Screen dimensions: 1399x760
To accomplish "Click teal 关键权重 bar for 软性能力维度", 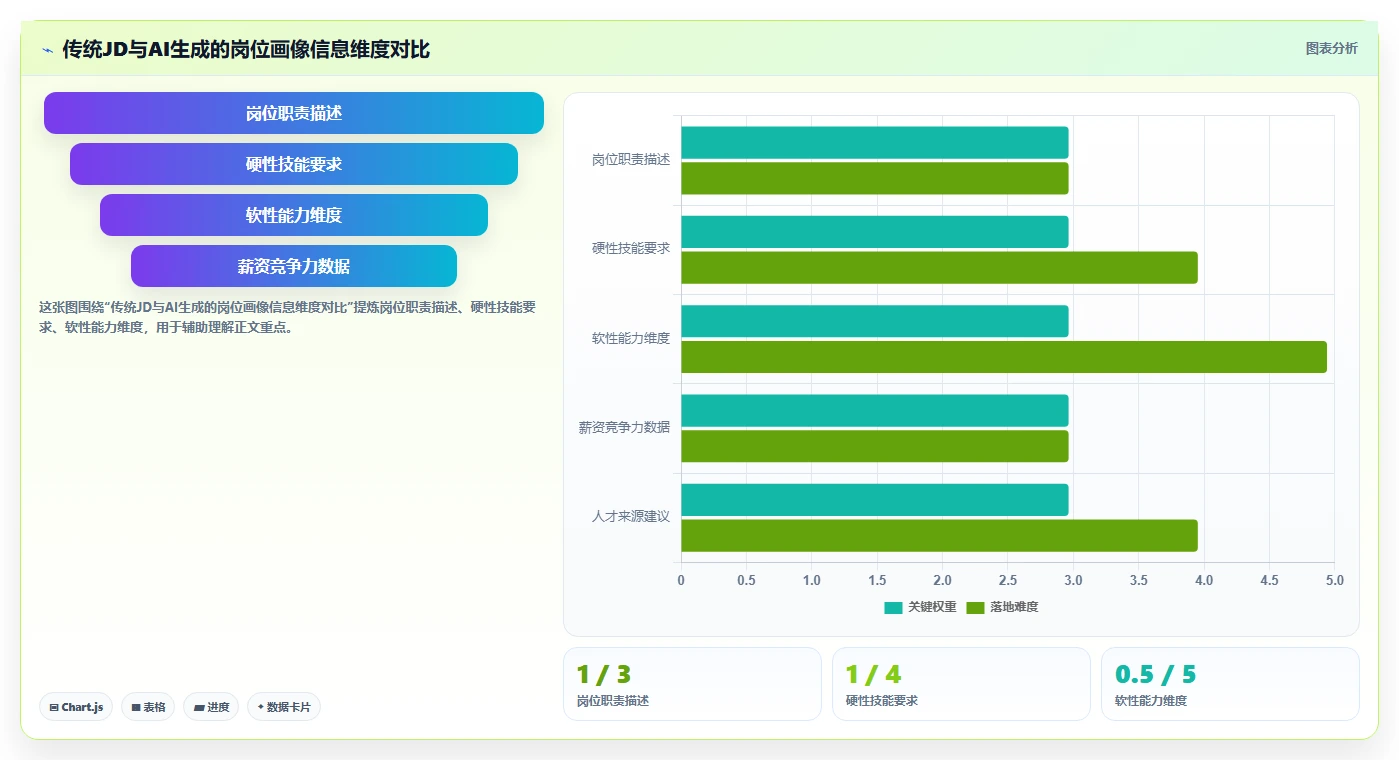I will 875,321.
